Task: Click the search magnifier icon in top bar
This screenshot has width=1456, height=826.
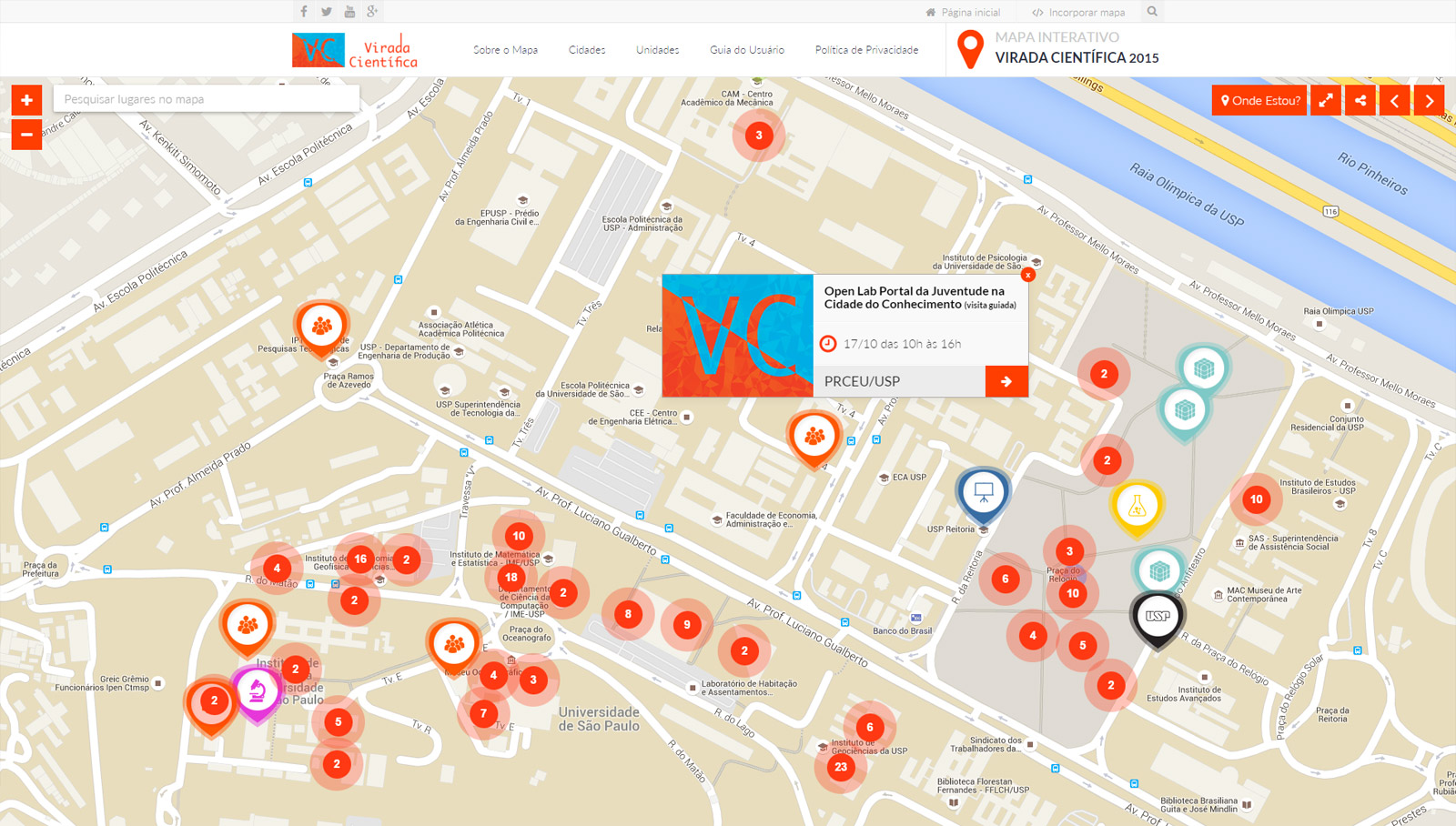Action: point(1152,12)
